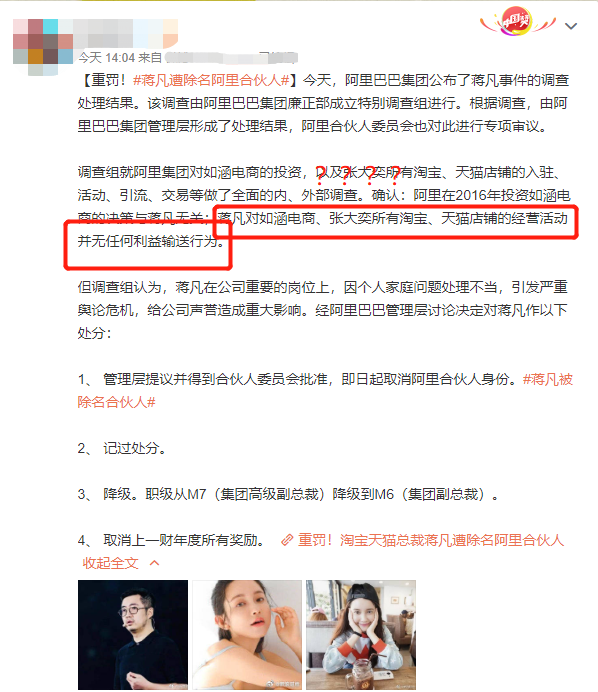Click the blurred source link after 来自
Viewport: 598px width, 692px height.
[x=231, y=58]
